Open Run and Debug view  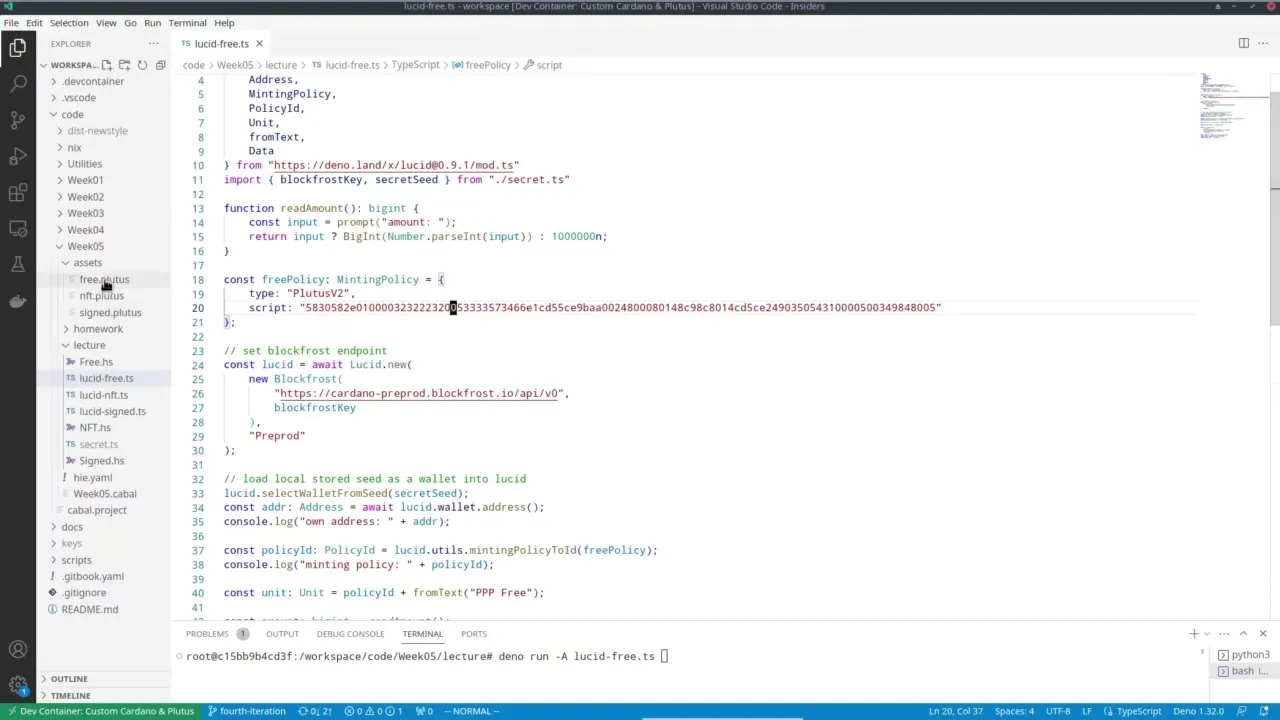(18, 156)
